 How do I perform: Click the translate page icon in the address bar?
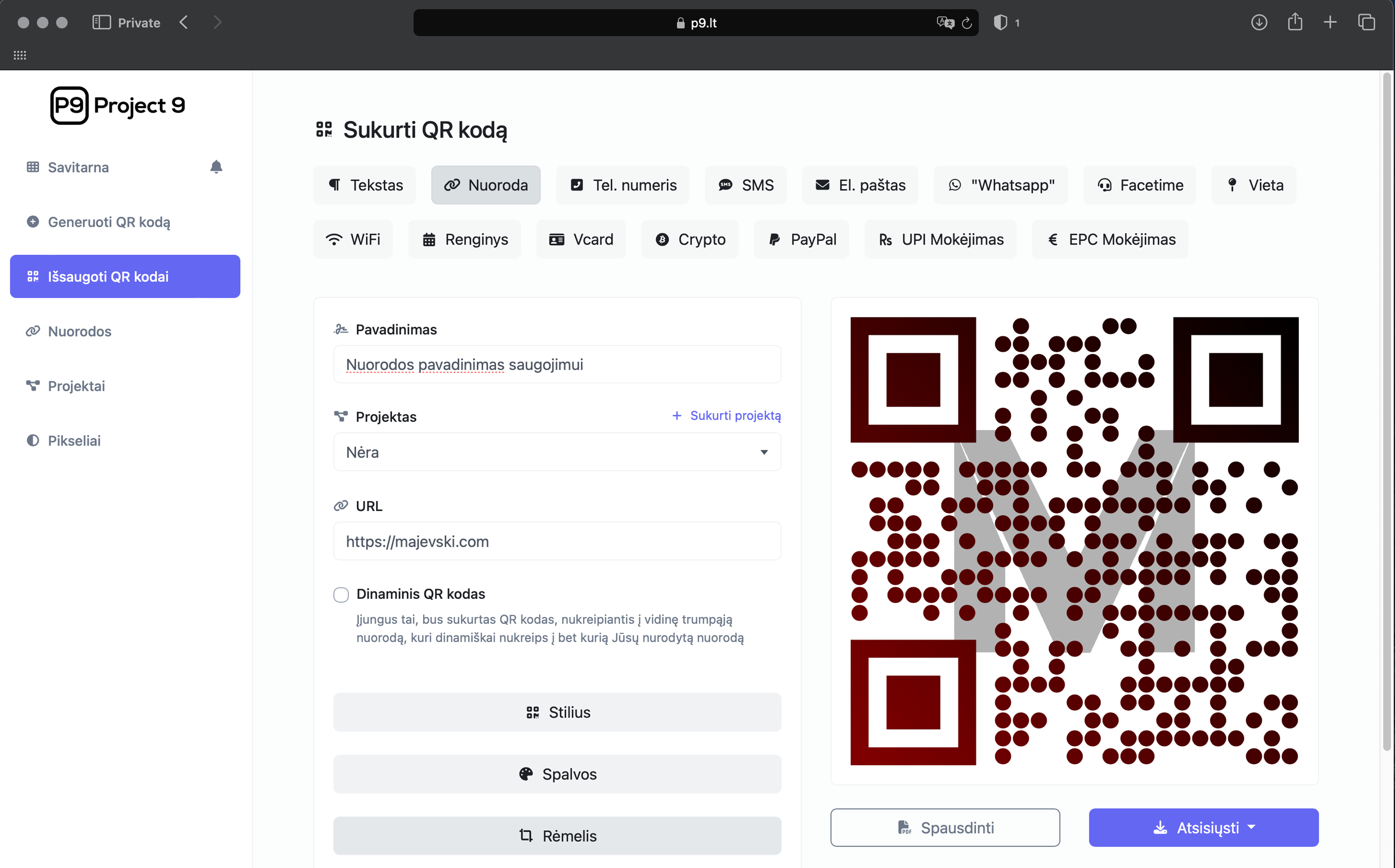[945, 23]
